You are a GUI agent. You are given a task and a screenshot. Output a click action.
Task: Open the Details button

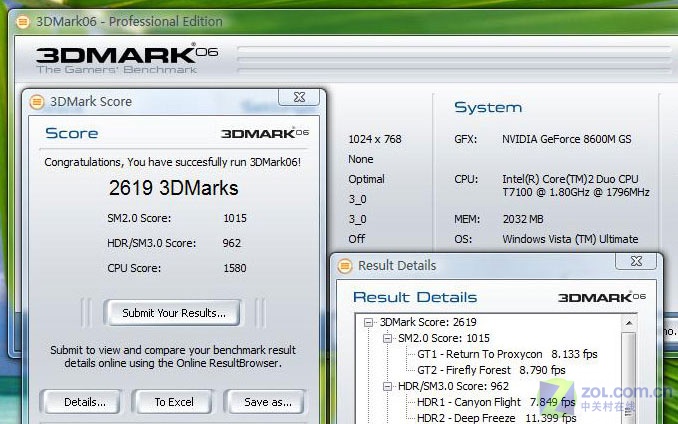coord(82,402)
